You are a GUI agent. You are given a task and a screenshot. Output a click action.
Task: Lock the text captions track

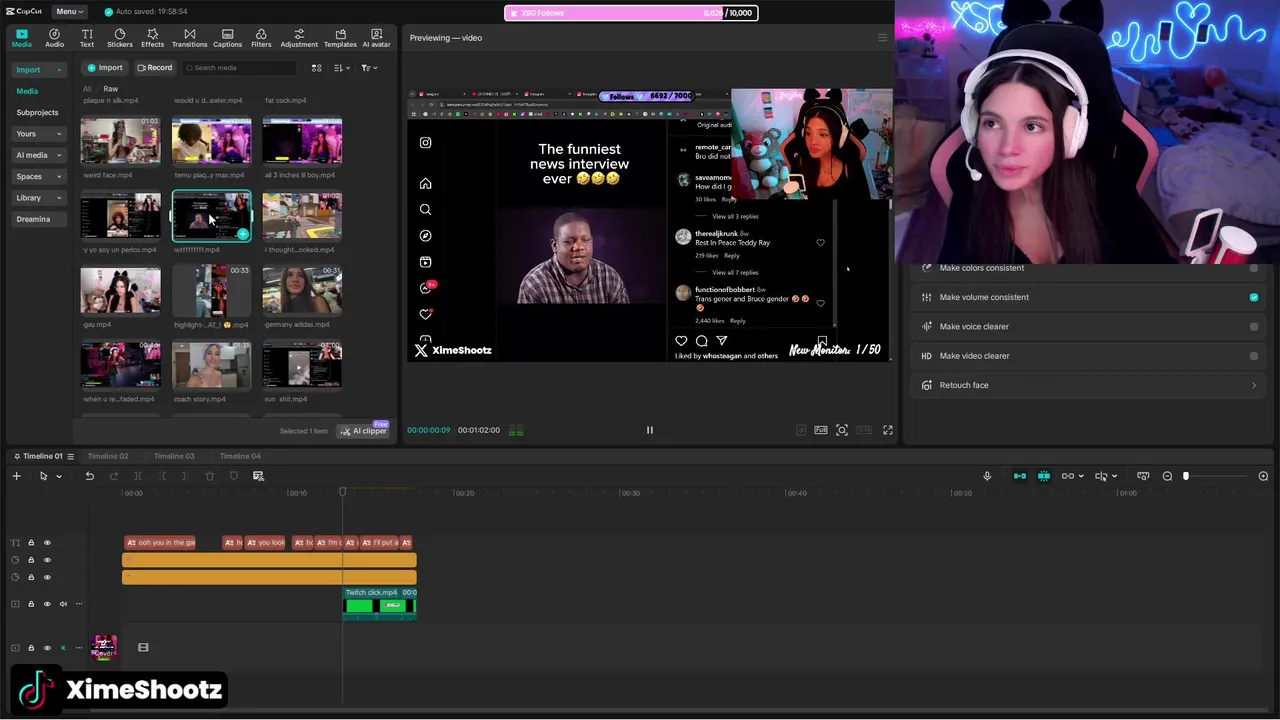pos(31,543)
